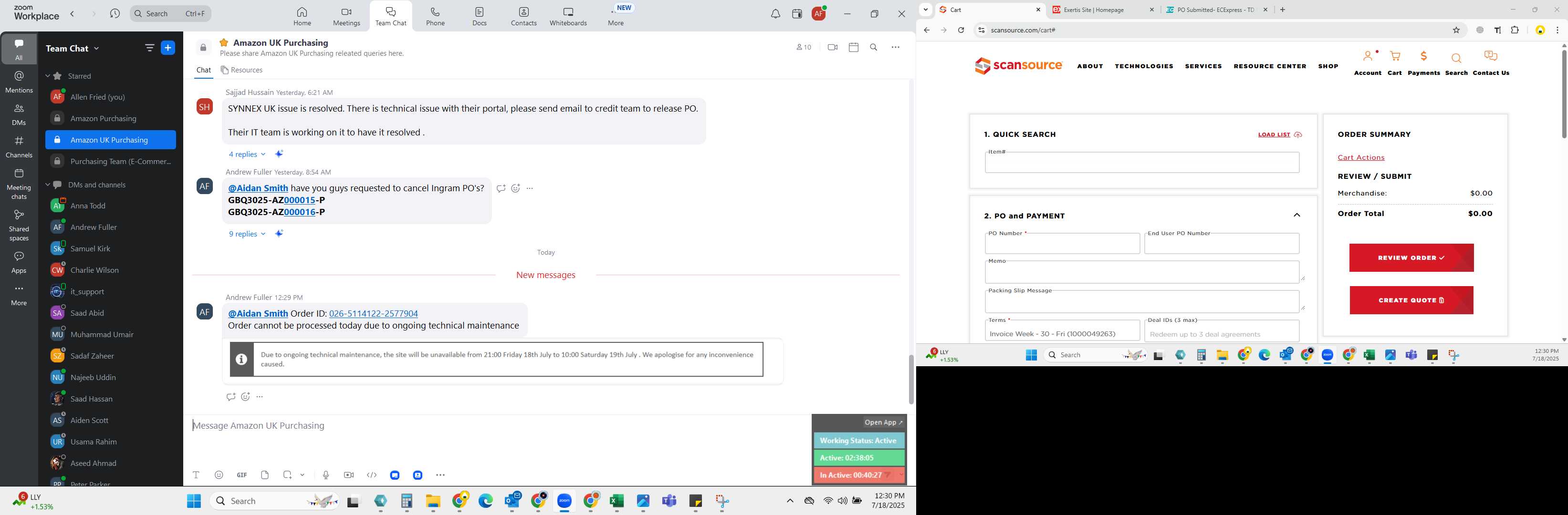1568x515 pixels.
Task: Click the Open App button in tracker widget
Action: point(883,422)
